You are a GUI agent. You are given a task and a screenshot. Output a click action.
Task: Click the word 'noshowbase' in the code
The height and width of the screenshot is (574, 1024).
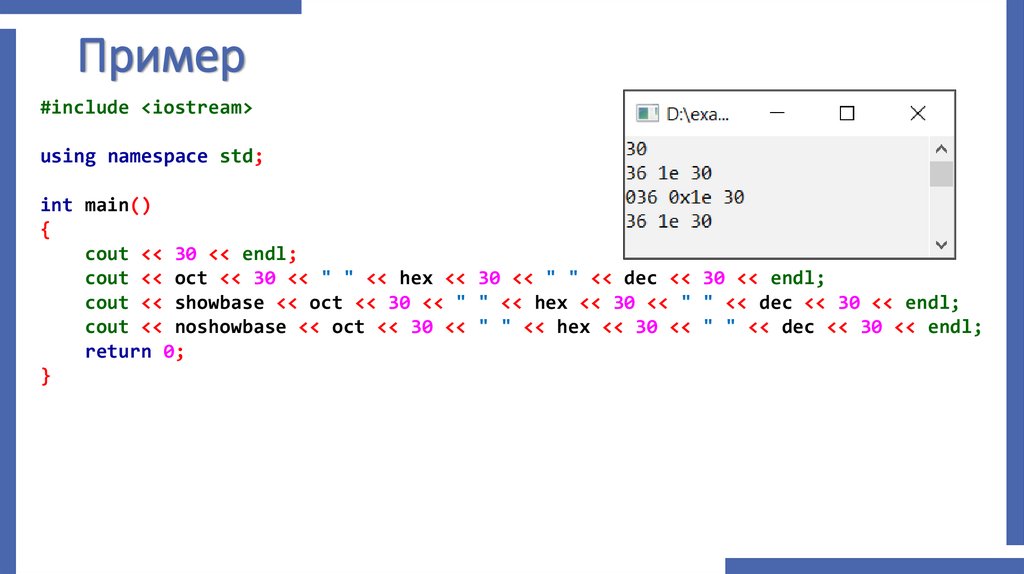pos(231,327)
